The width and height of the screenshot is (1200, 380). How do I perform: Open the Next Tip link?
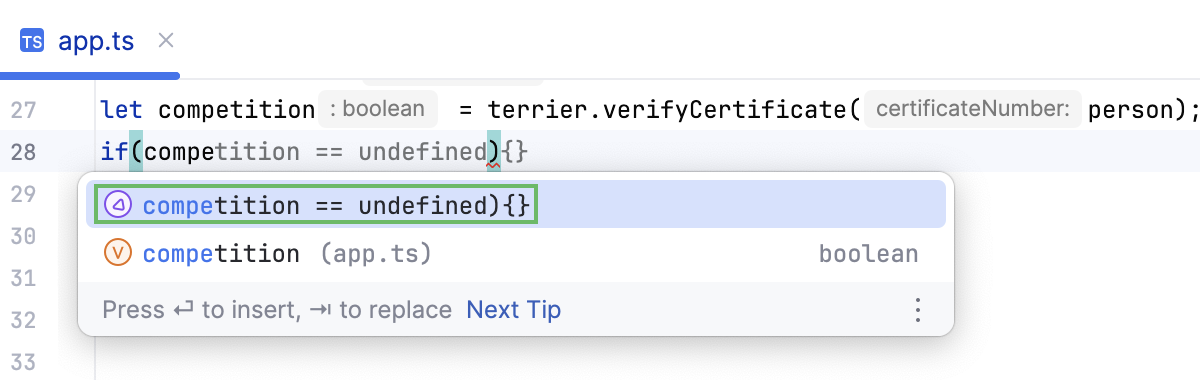tap(514, 310)
